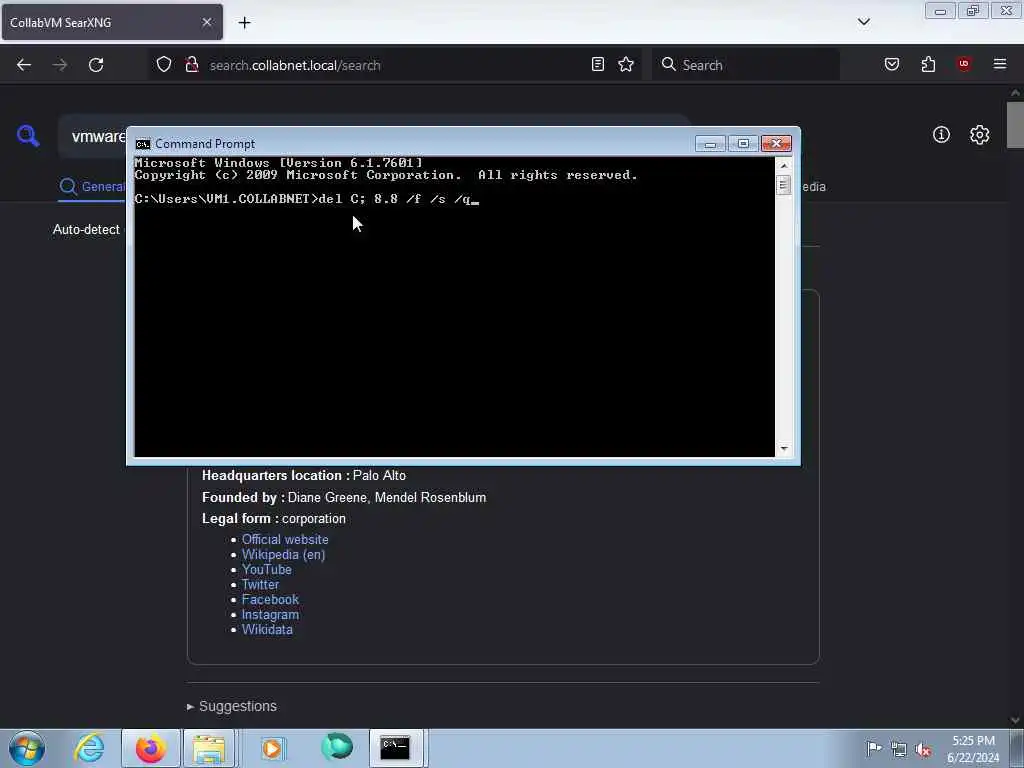
Task: Click the uBlock Origin toolbar icon
Action: (x=964, y=64)
